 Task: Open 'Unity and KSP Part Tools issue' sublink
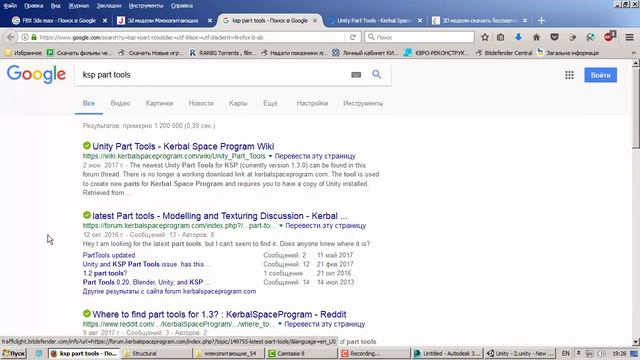click(143, 264)
